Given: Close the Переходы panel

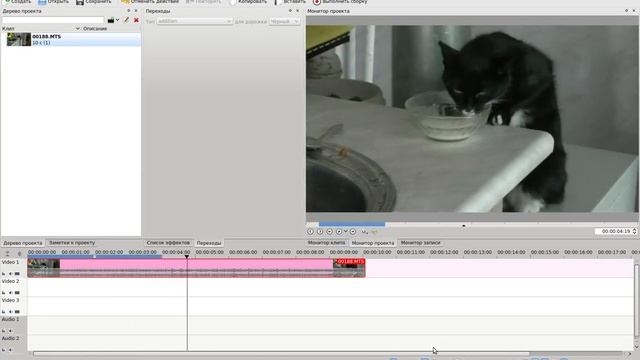Looking at the screenshot, I should 298,11.
